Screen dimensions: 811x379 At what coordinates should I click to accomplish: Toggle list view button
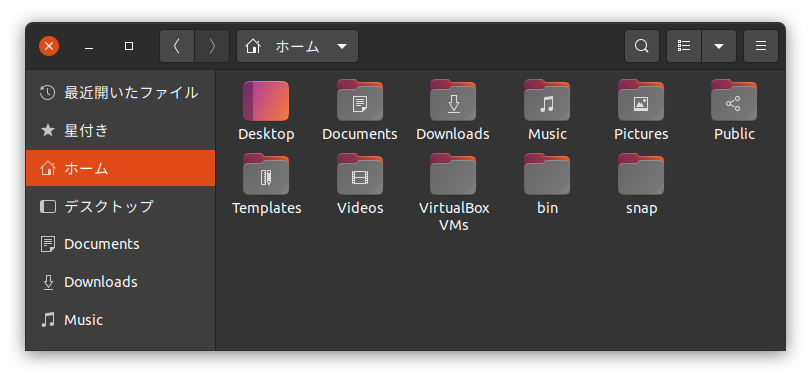point(684,47)
